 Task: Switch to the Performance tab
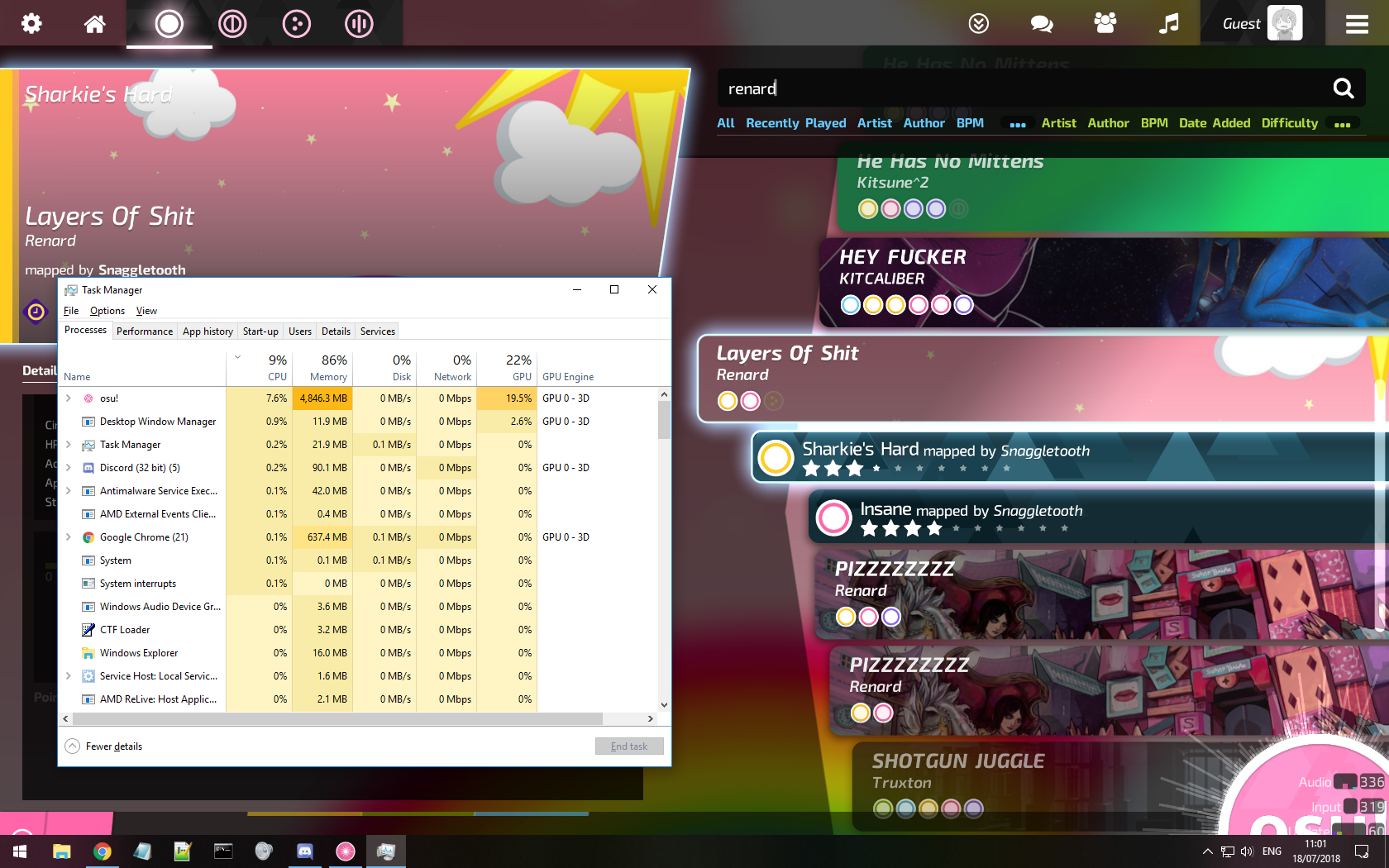click(144, 331)
